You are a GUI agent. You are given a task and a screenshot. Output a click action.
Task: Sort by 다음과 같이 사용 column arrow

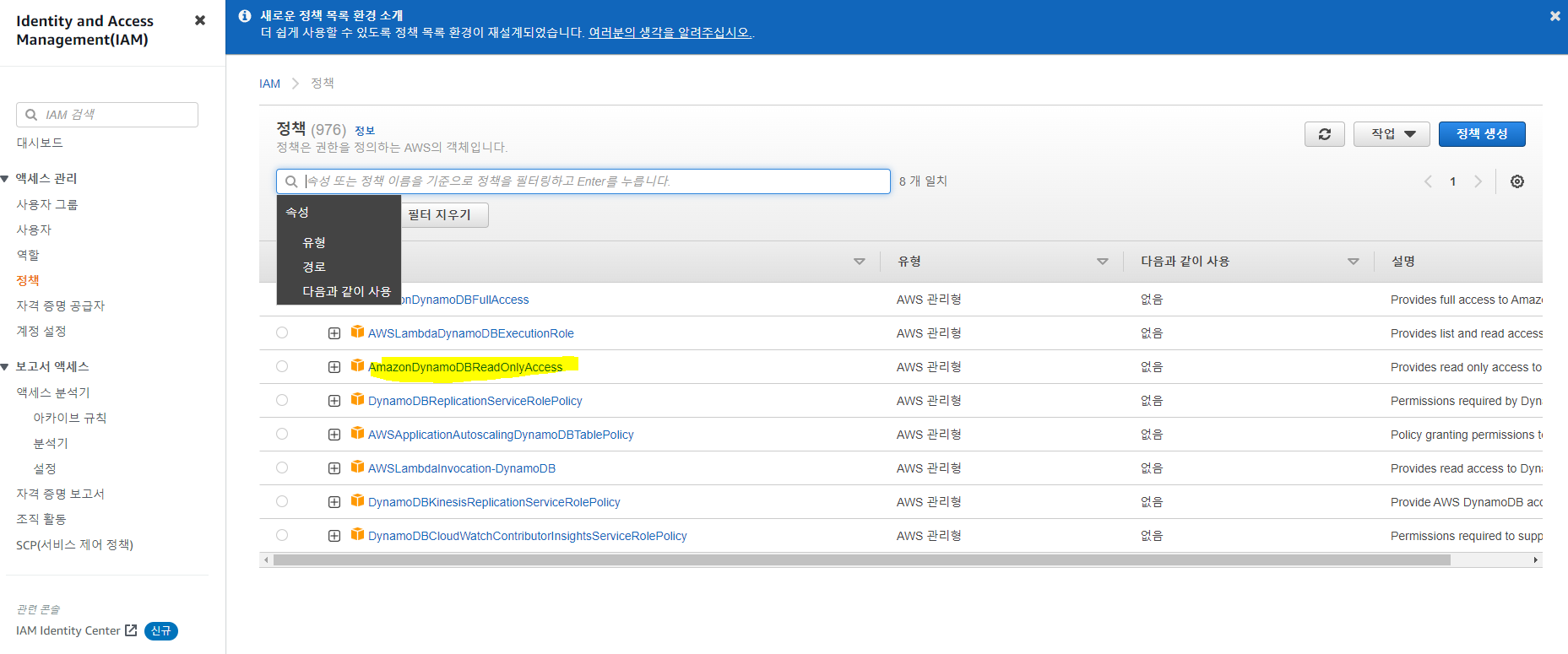[x=1354, y=262]
